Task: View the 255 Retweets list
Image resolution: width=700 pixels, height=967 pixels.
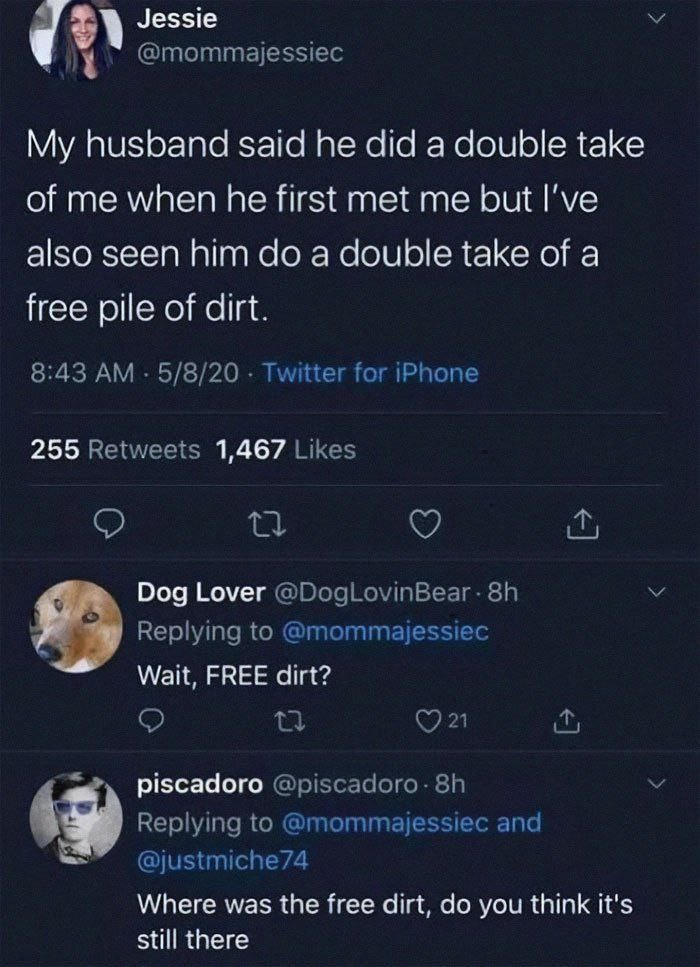Action: point(115,450)
